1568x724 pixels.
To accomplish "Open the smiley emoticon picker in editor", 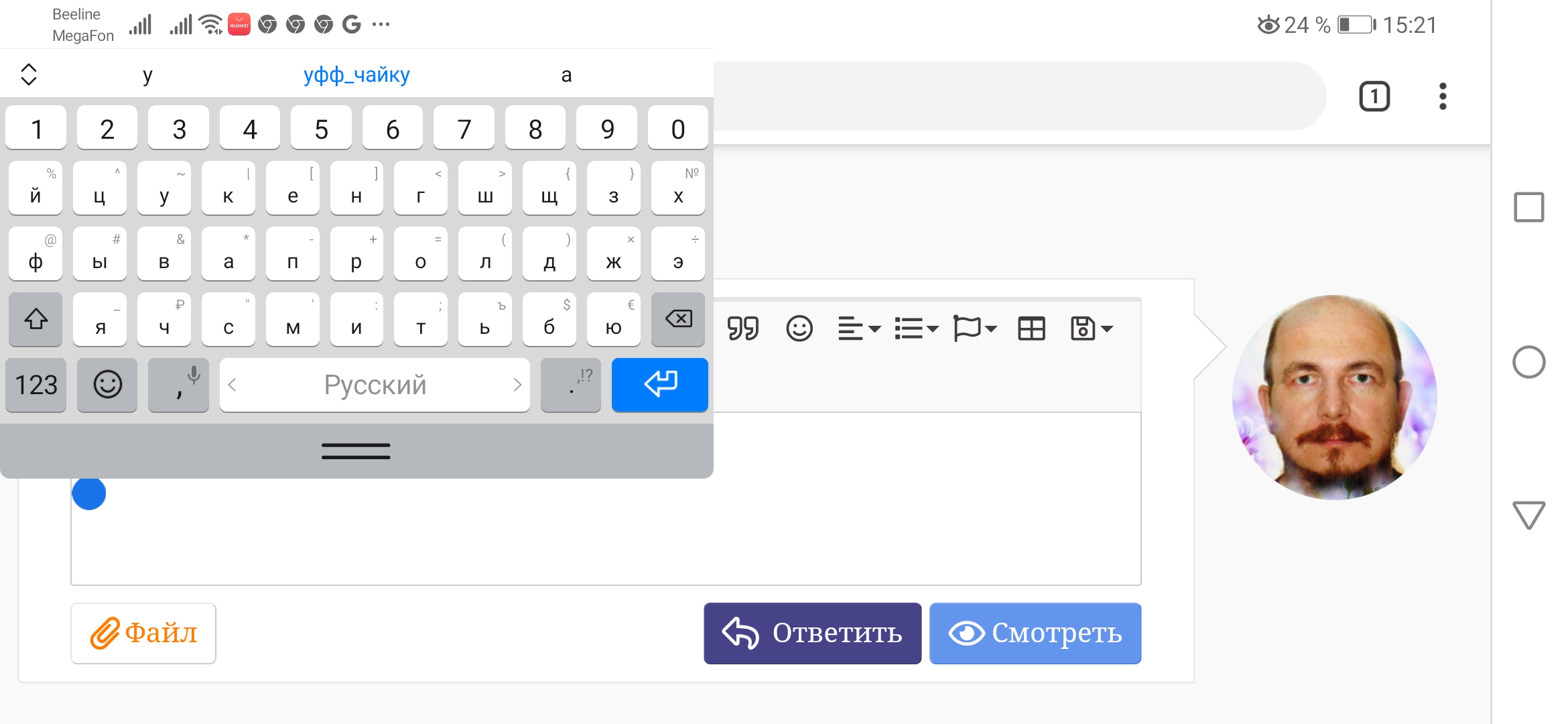I will click(799, 328).
